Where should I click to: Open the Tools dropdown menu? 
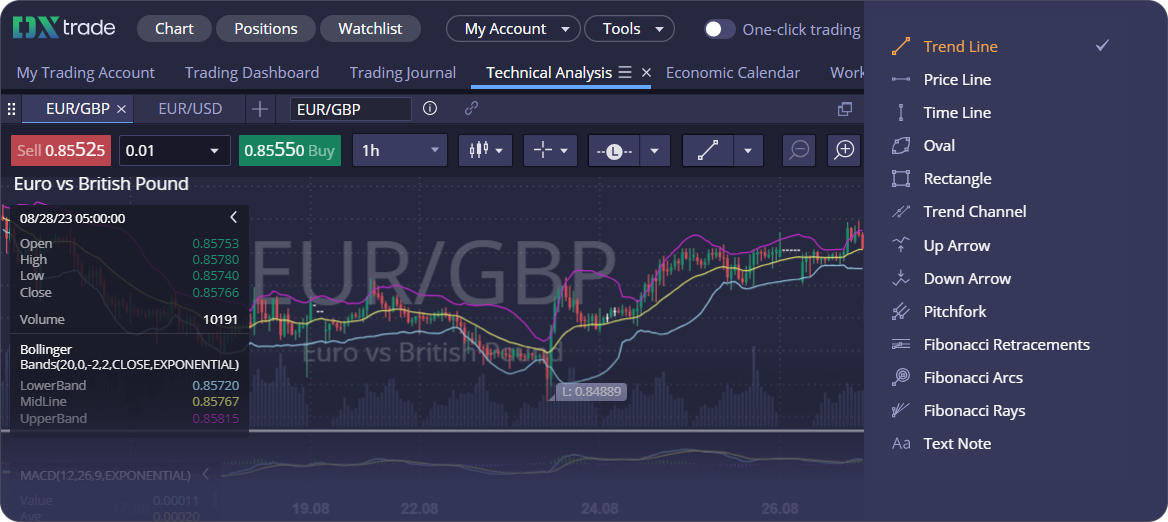click(x=629, y=29)
